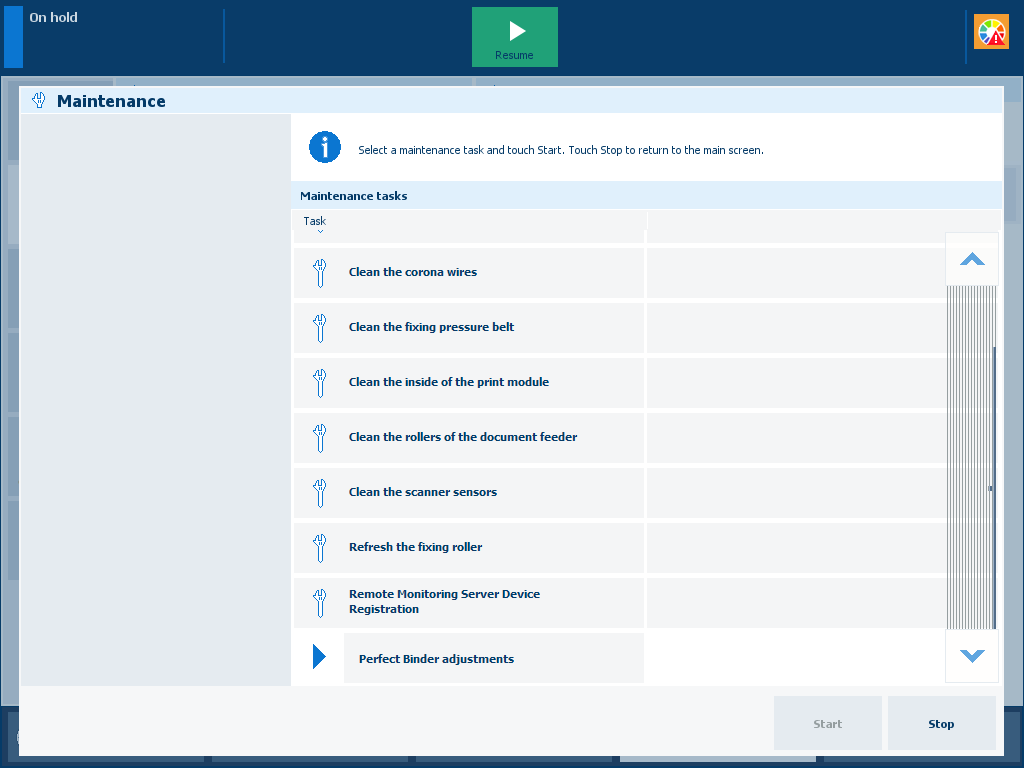Click the blue information icon

(x=325, y=147)
